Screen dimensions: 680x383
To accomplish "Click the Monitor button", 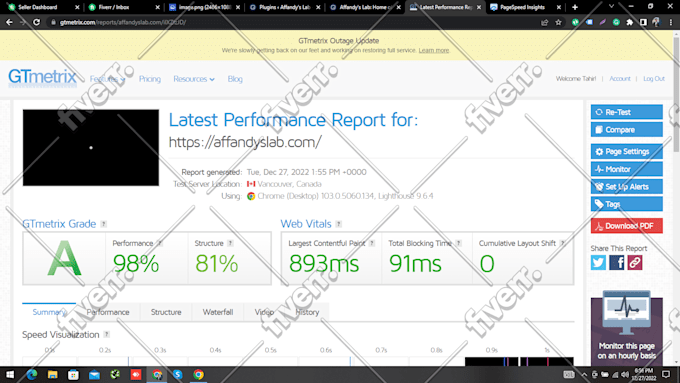I will 626,169.
